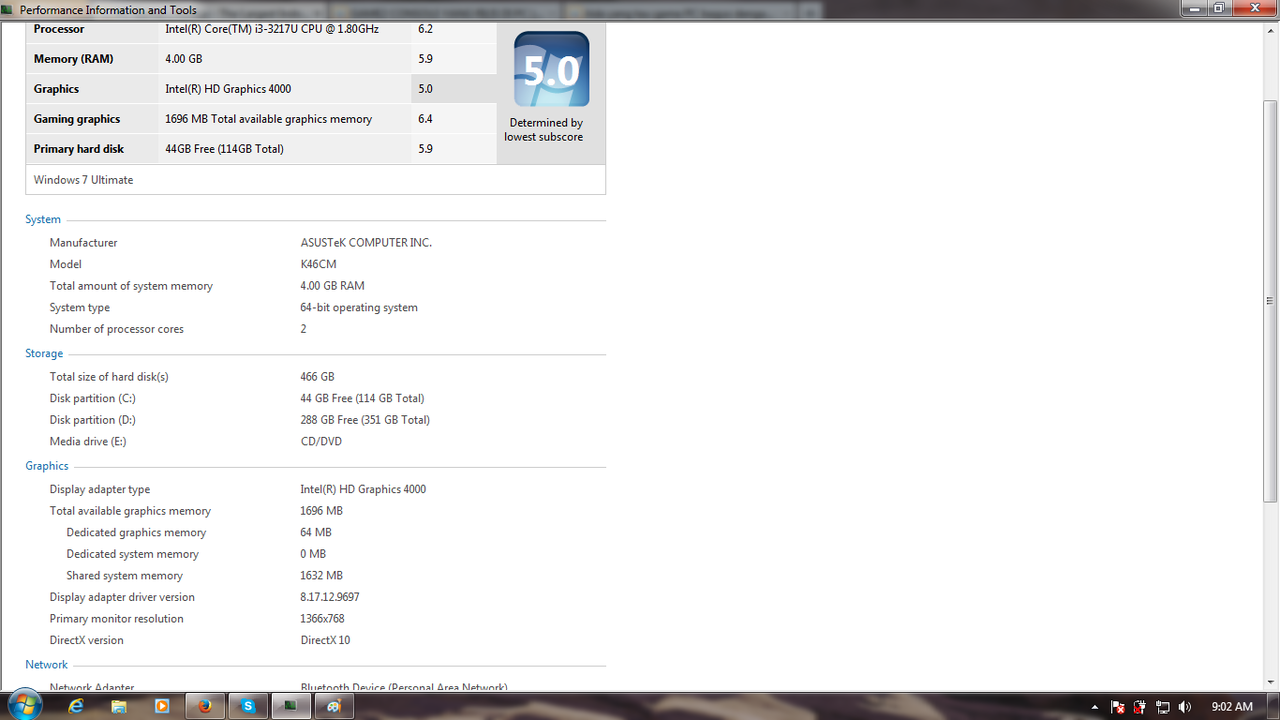
Task: Click the window icon in the title bar
Action: [9, 10]
